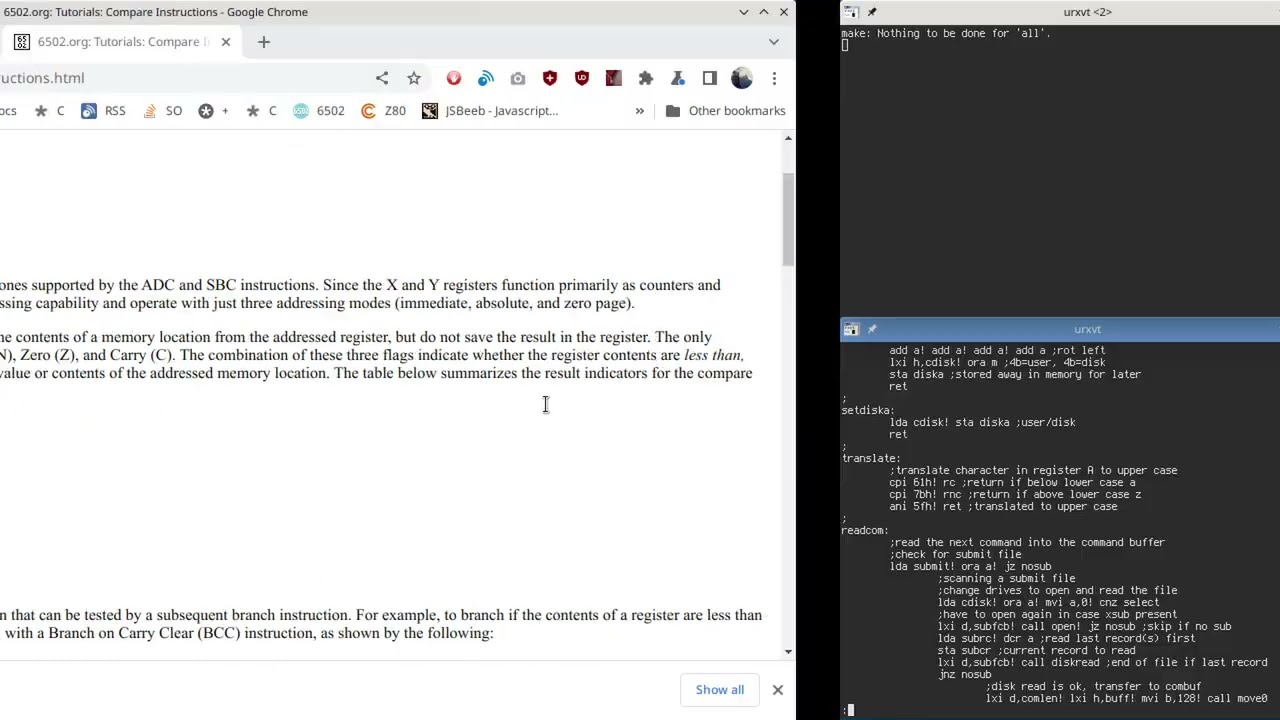Open the 6502 bookmark
The width and height of the screenshot is (1280, 720).
click(x=319, y=111)
